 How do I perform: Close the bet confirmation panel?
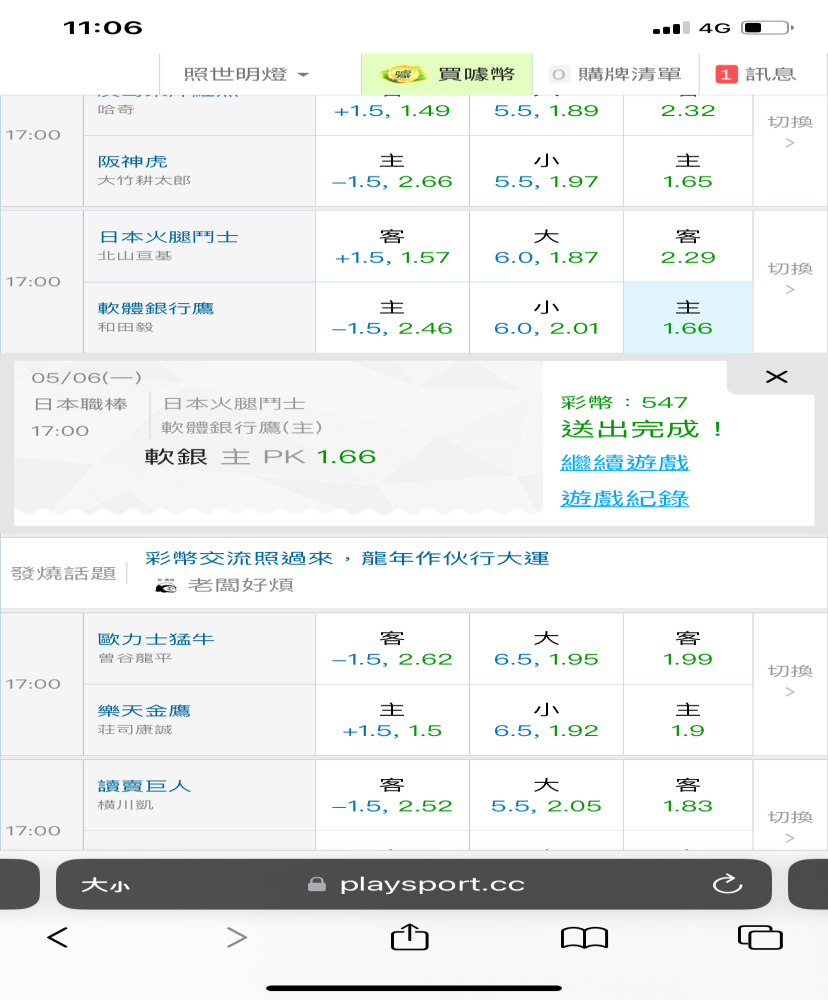point(776,377)
